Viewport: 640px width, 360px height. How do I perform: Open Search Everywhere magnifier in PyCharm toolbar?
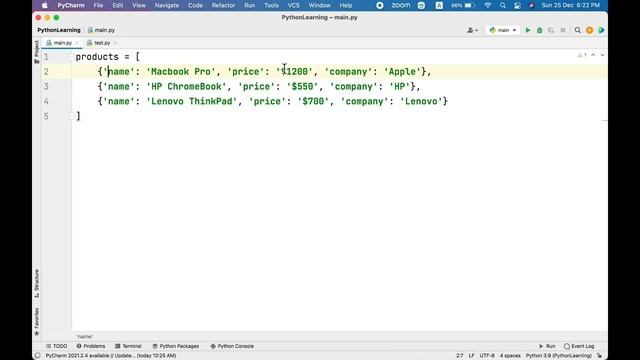pyautogui.click(x=578, y=30)
